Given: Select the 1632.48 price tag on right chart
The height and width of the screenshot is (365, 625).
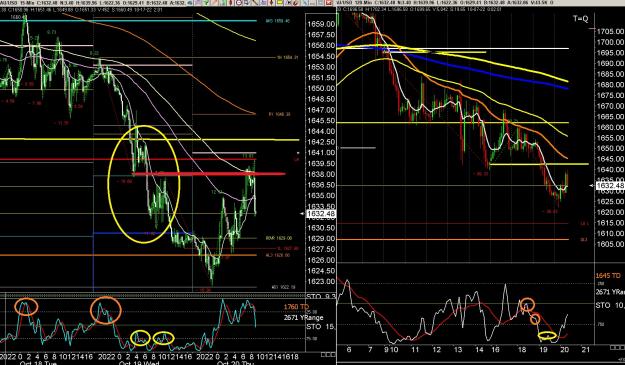Looking at the screenshot, I should 610,186.
